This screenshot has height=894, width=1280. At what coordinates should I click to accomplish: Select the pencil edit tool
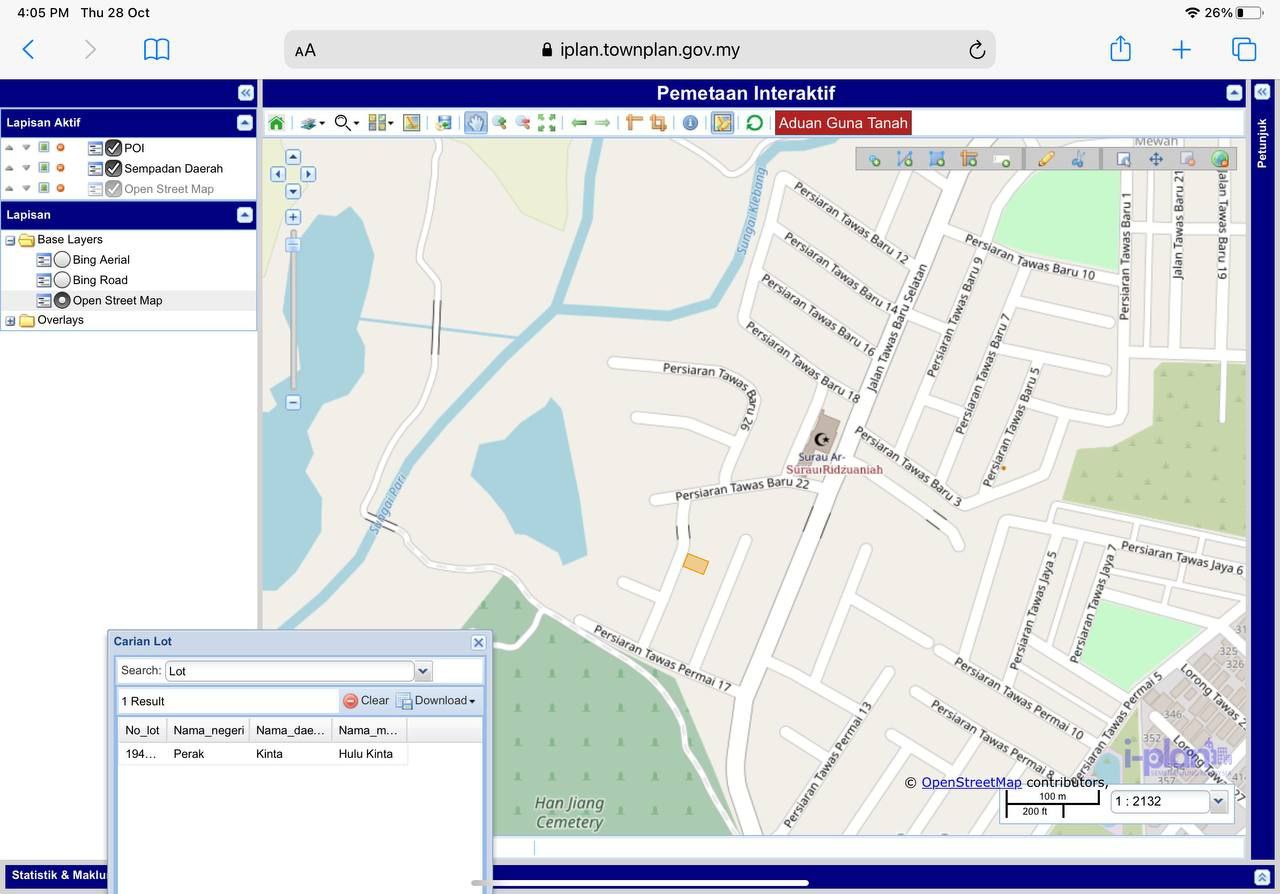pos(1046,159)
